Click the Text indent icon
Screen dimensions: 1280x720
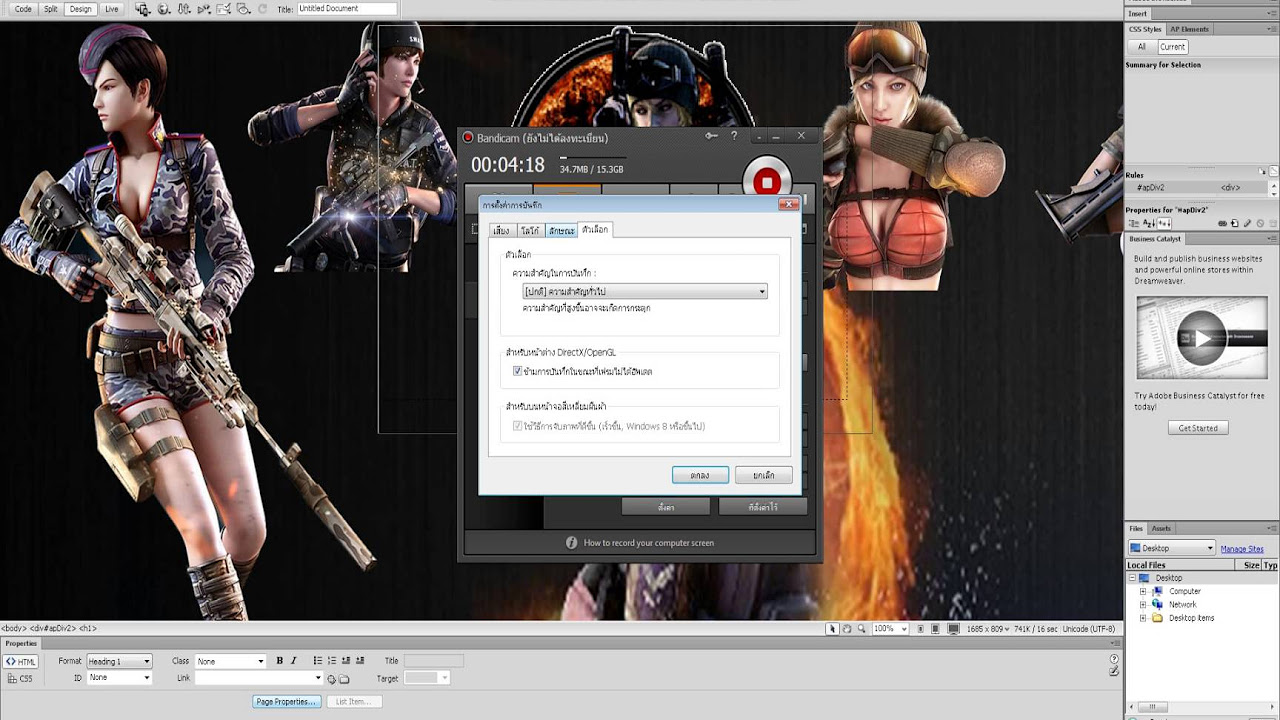pos(360,661)
